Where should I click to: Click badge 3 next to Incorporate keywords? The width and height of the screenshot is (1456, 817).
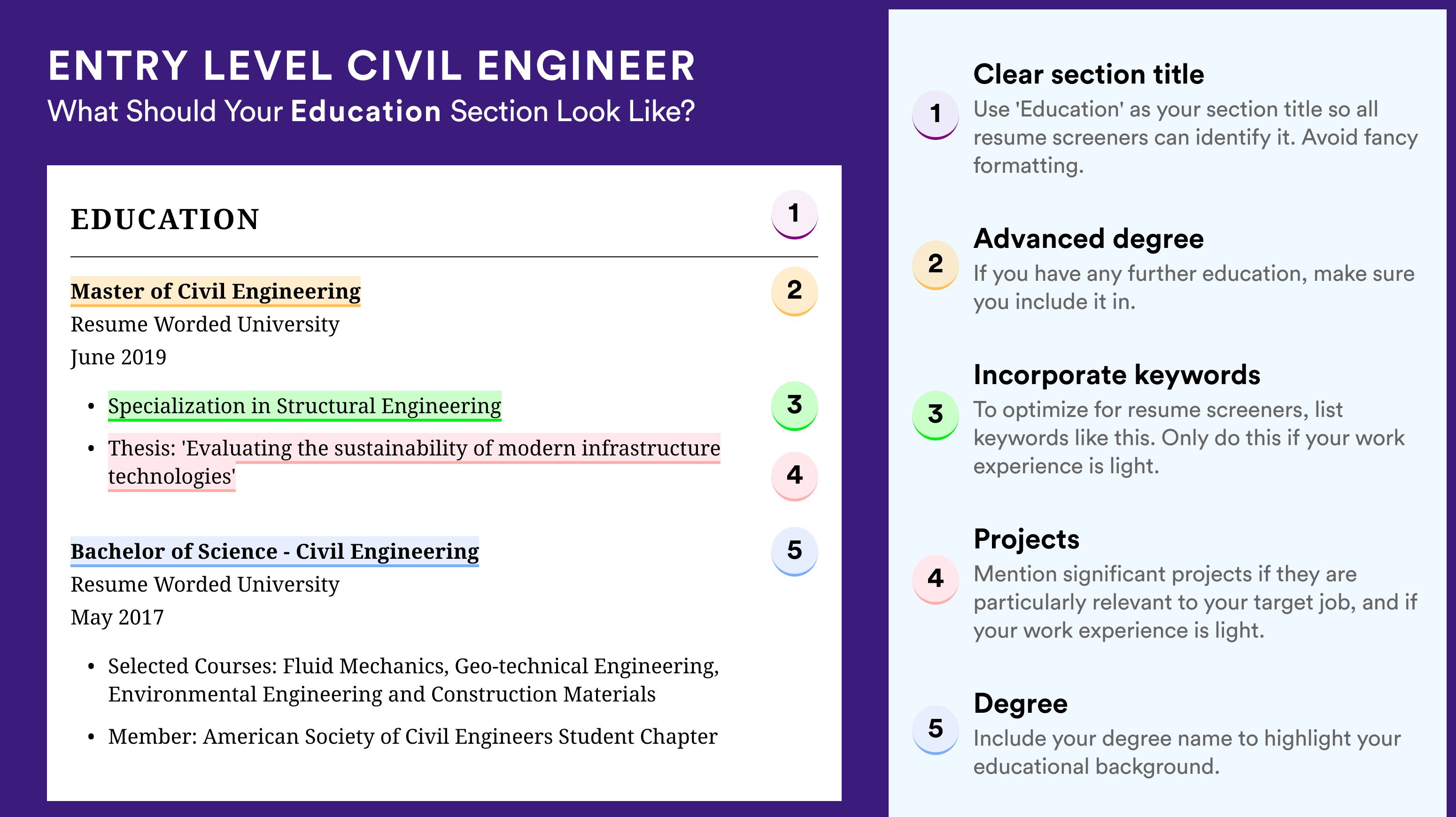[x=935, y=415]
